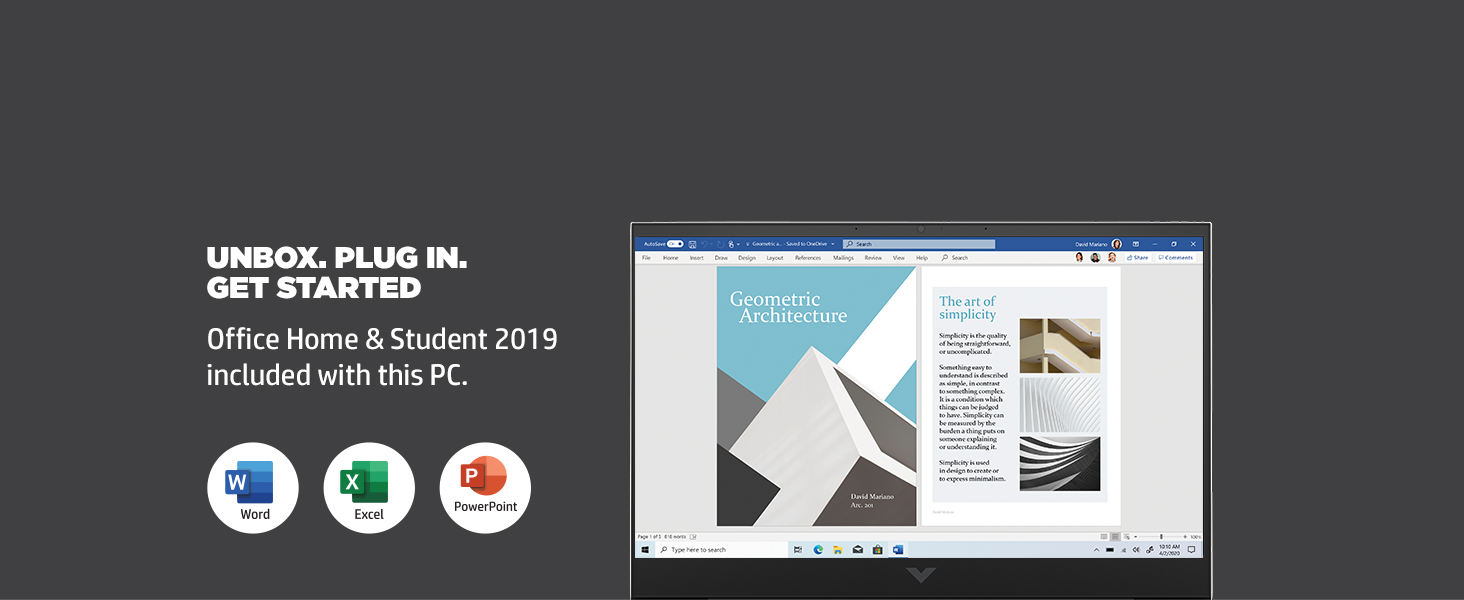Select the Print Layout view icon
Screen dimensions: 1464x600
tap(1115, 537)
